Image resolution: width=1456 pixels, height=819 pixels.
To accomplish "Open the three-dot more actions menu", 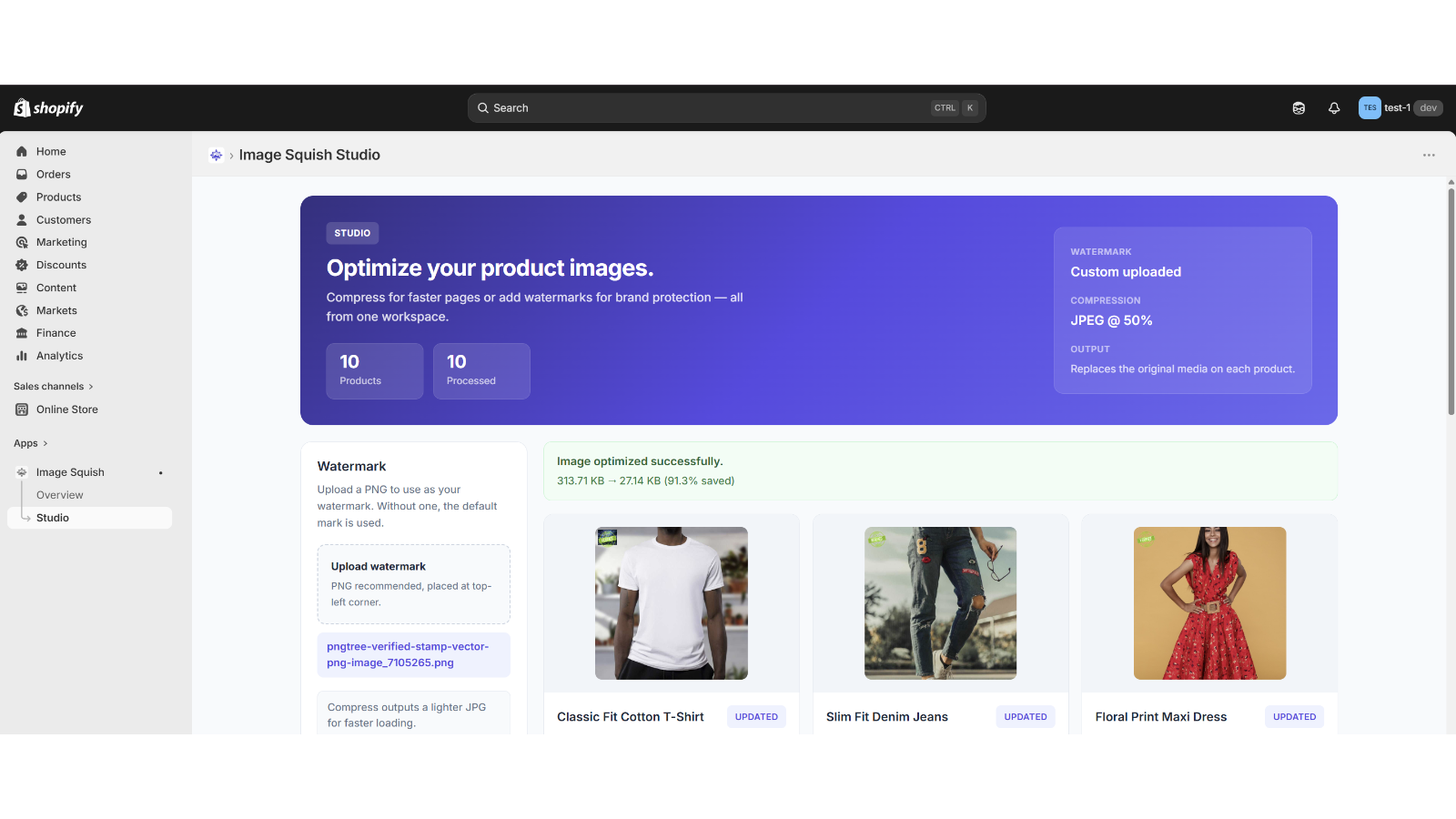I will click(x=1429, y=156).
